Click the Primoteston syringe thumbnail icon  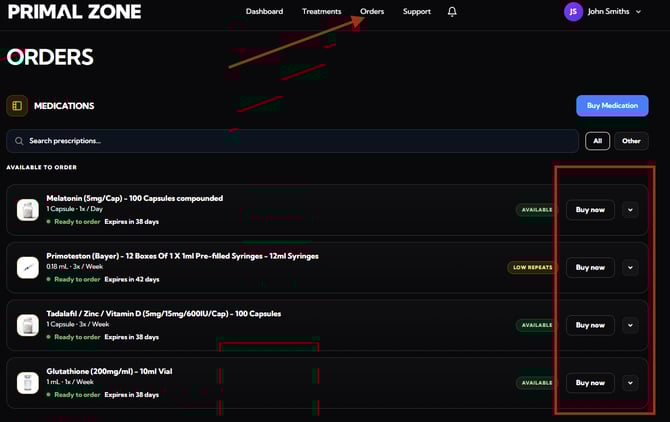click(28, 267)
